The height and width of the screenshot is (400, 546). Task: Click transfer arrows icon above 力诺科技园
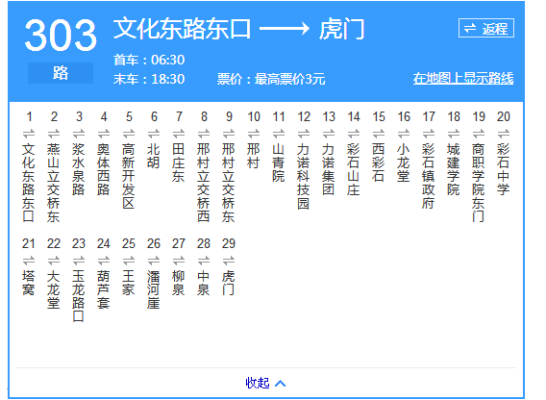click(x=304, y=133)
